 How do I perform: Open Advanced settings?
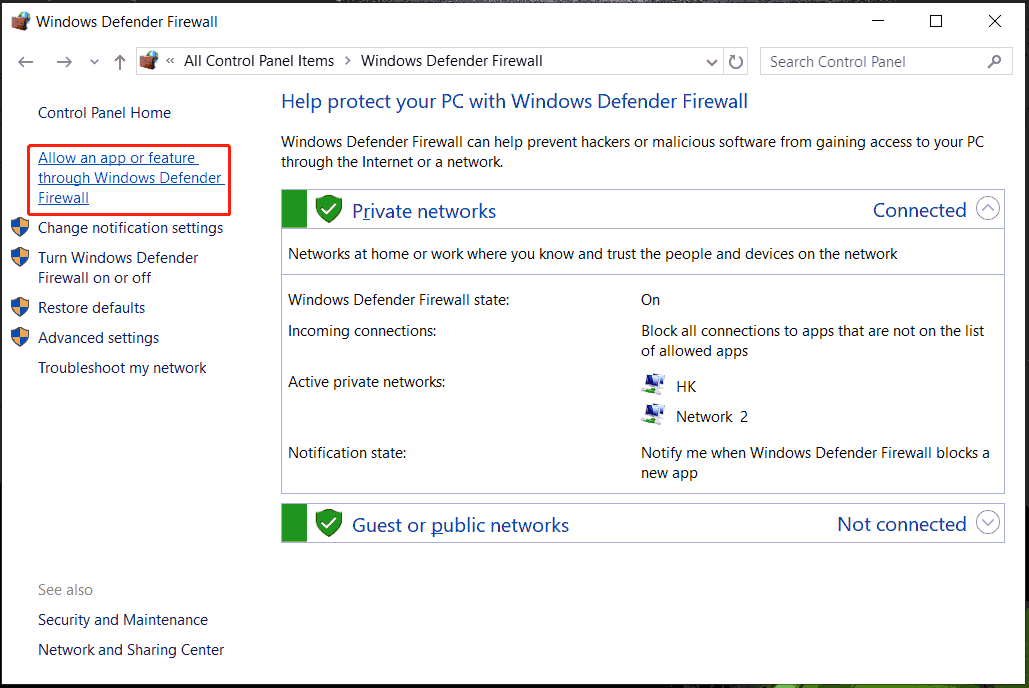(x=98, y=338)
